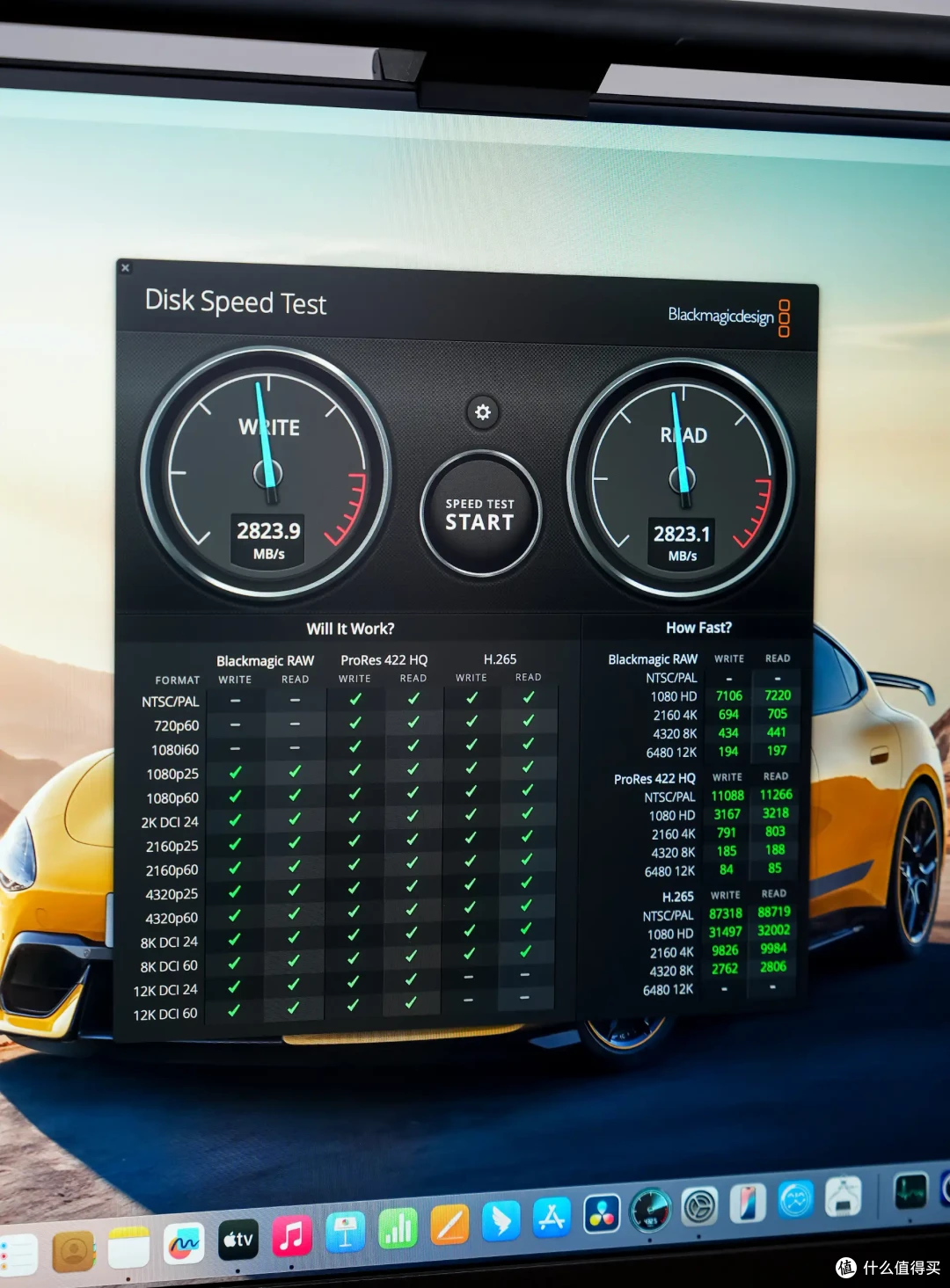Click the 87318 H.265 NTSC/PAL write value

pyautogui.click(x=726, y=914)
